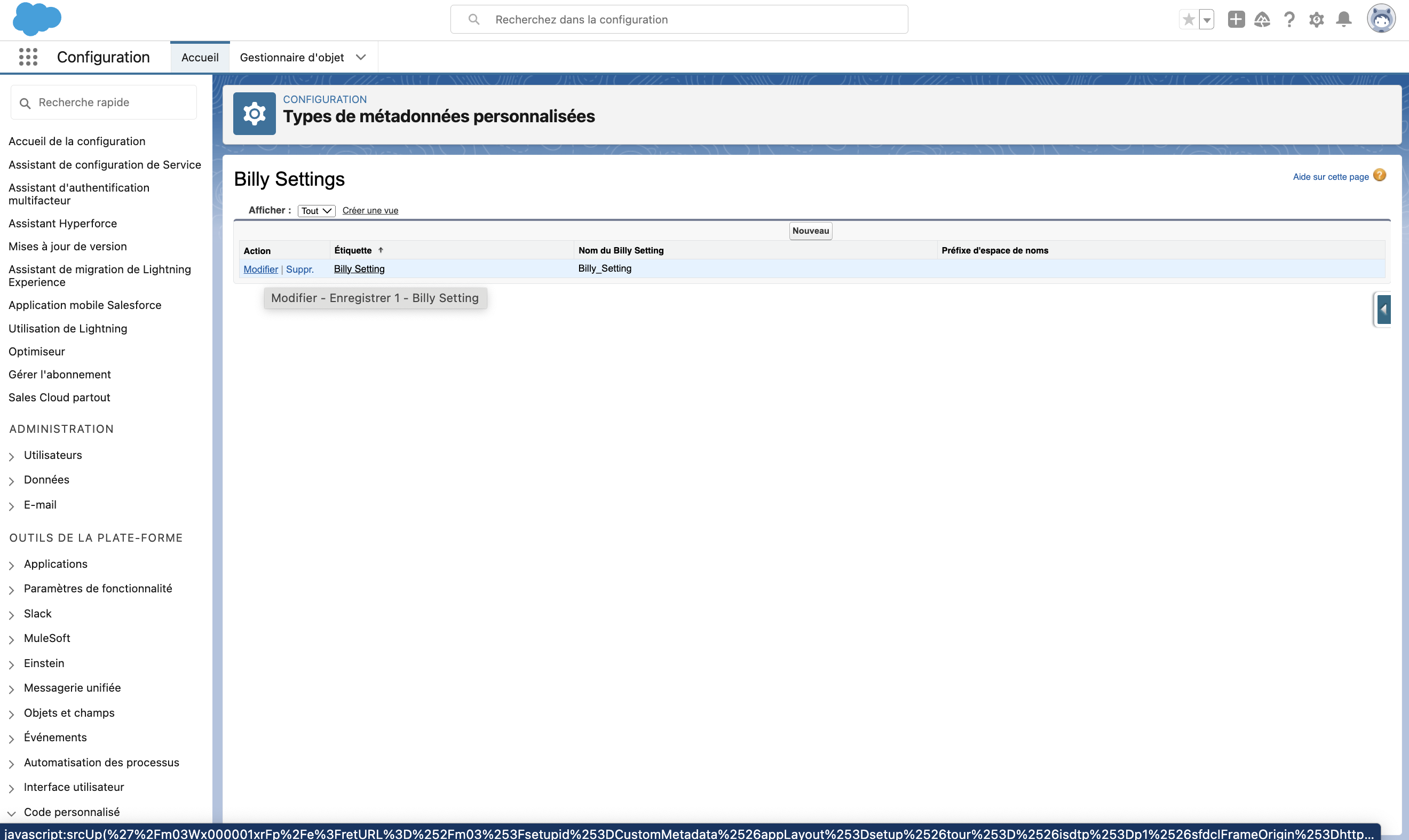The height and width of the screenshot is (840, 1409).
Task: Click the Billy_Setting name cell
Action: [x=605, y=268]
